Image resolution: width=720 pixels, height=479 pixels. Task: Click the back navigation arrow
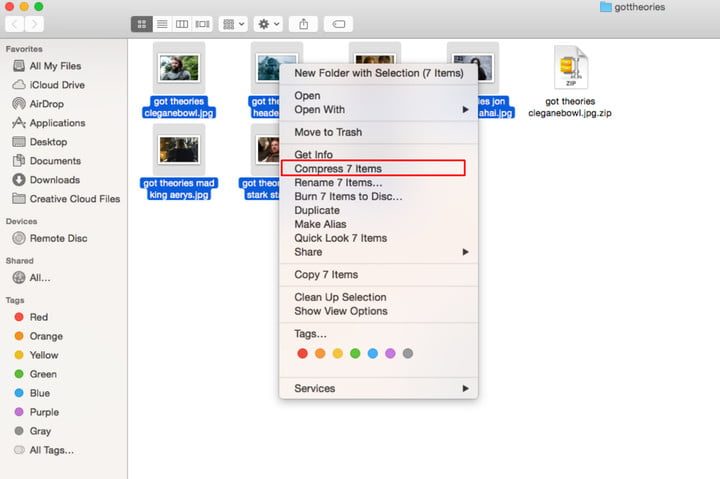click(17, 23)
